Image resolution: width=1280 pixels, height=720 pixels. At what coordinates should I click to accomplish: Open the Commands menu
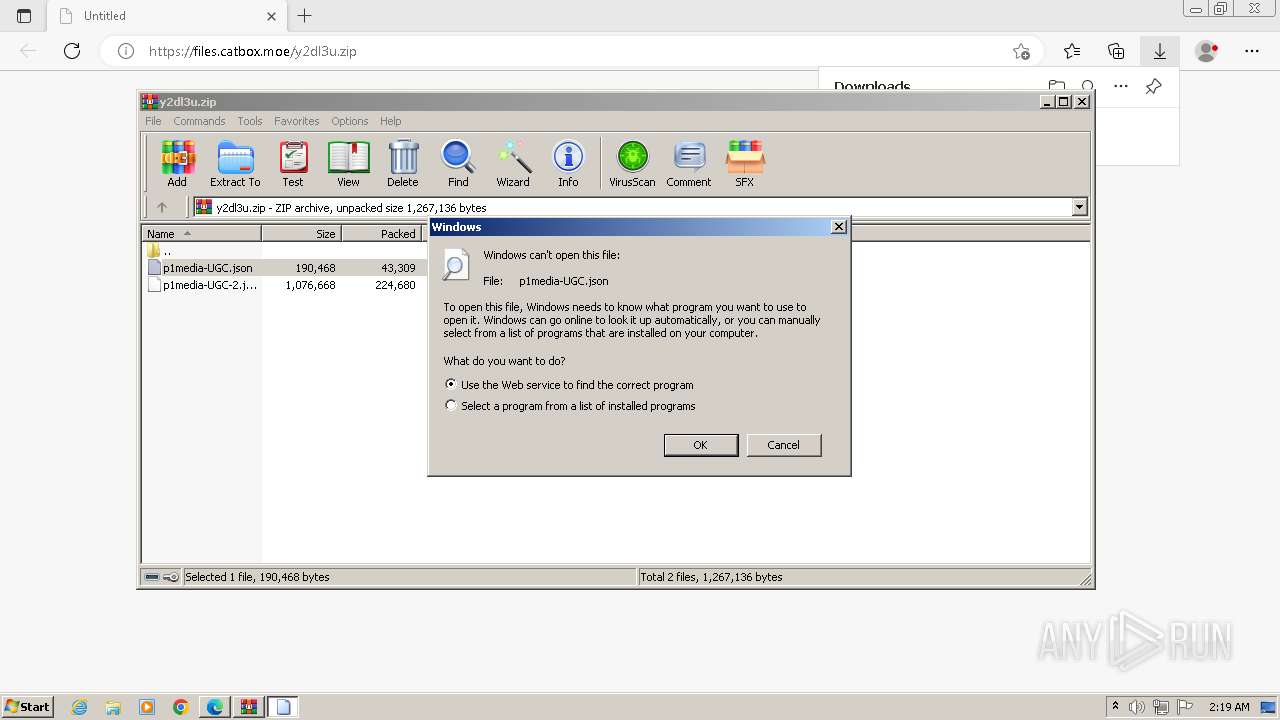click(x=199, y=121)
